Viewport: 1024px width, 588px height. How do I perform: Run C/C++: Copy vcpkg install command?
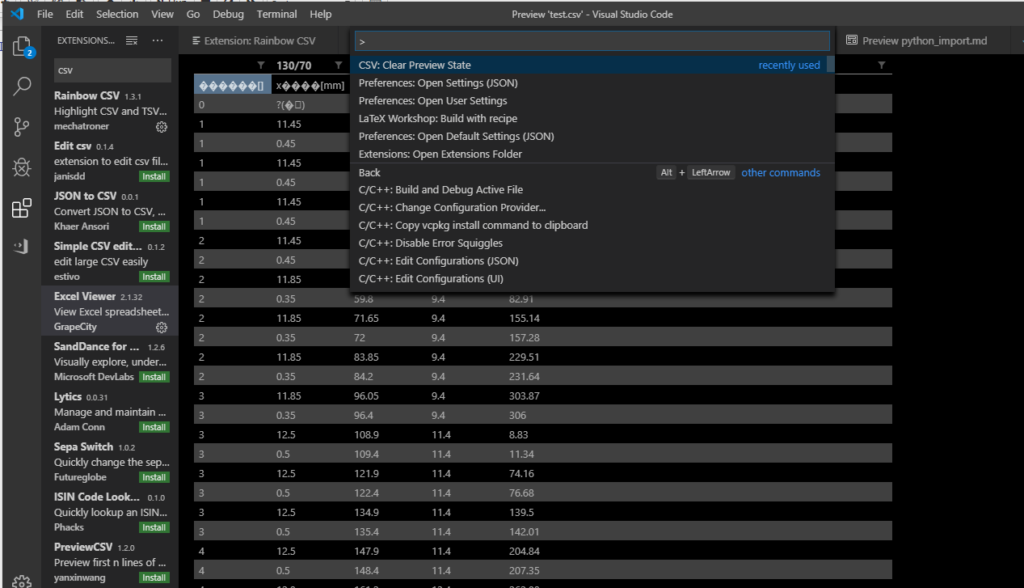coord(592,225)
